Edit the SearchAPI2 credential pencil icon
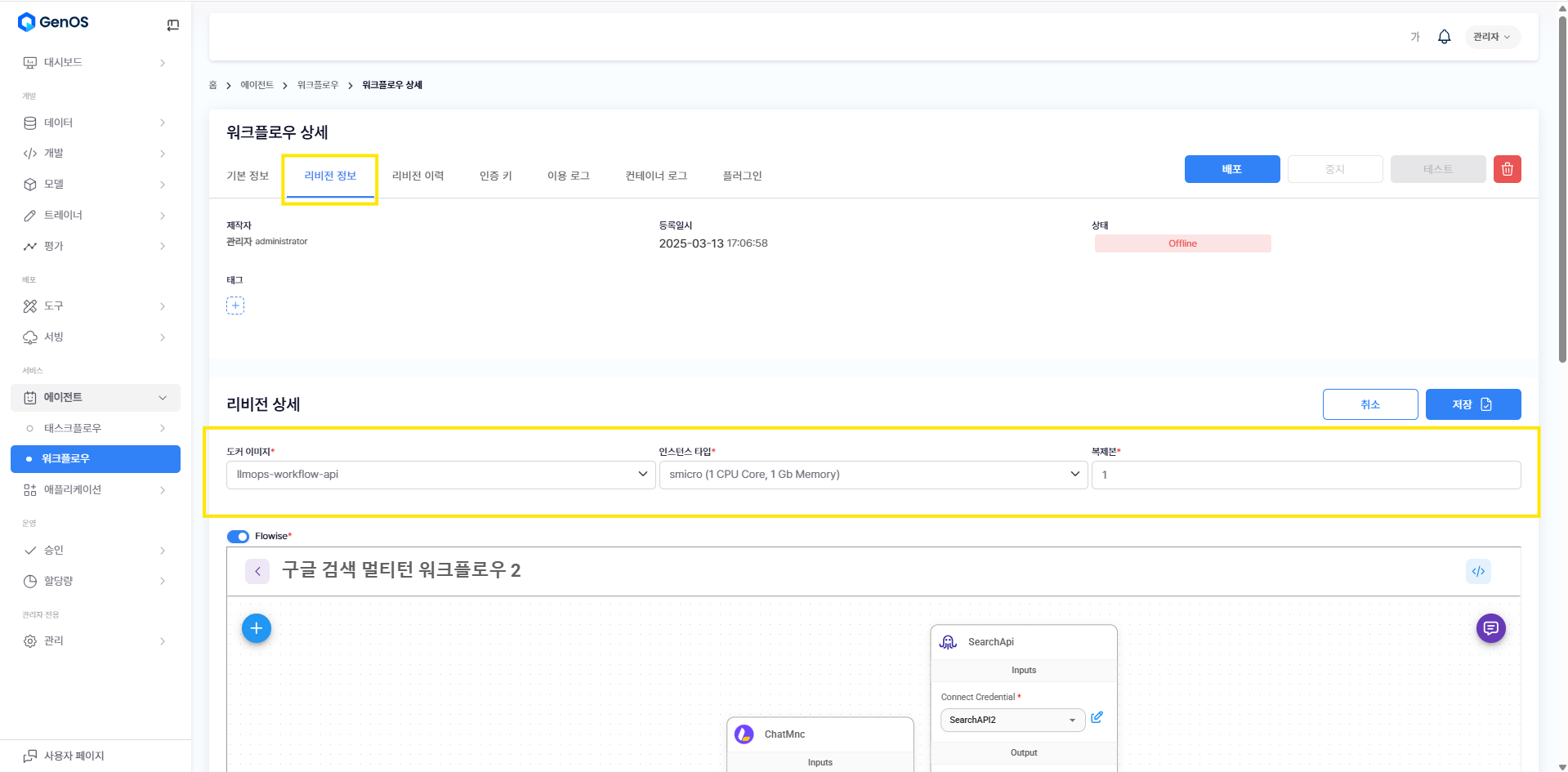This screenshot has height=772, width=1568. pyautogui.click(x=1097, y=717)
